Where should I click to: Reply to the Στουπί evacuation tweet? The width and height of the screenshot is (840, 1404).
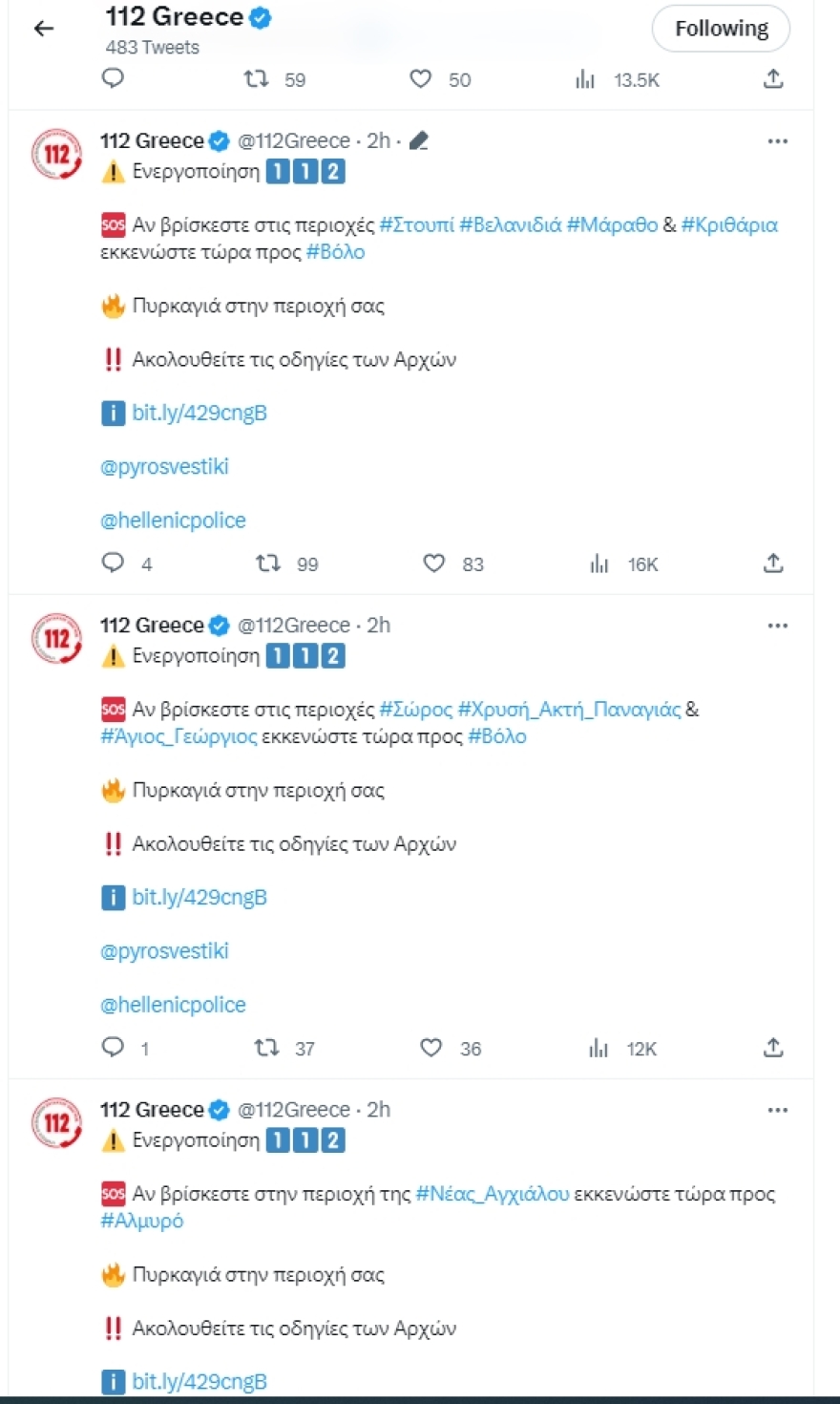[x=113, y=564]
